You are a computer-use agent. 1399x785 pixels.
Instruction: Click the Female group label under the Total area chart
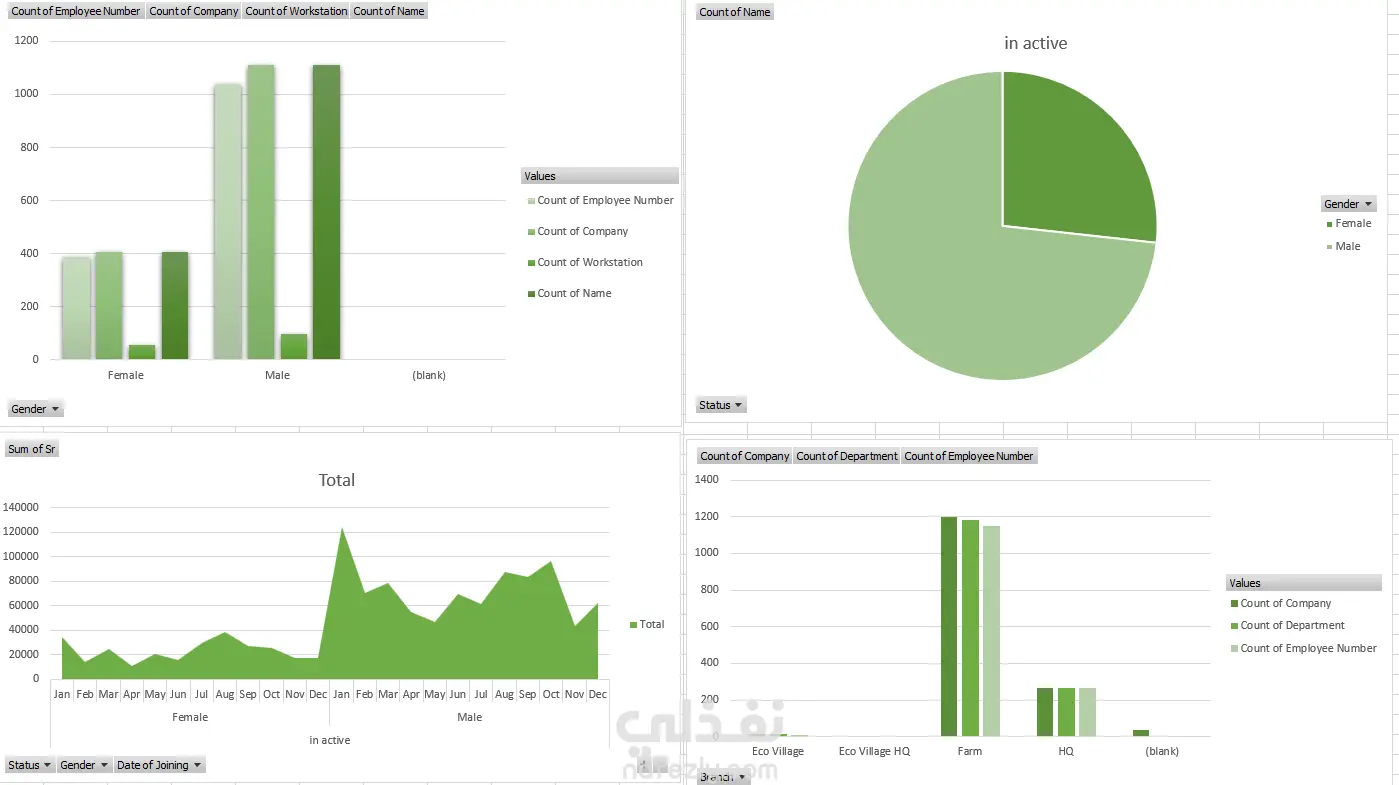click(190, 717)
